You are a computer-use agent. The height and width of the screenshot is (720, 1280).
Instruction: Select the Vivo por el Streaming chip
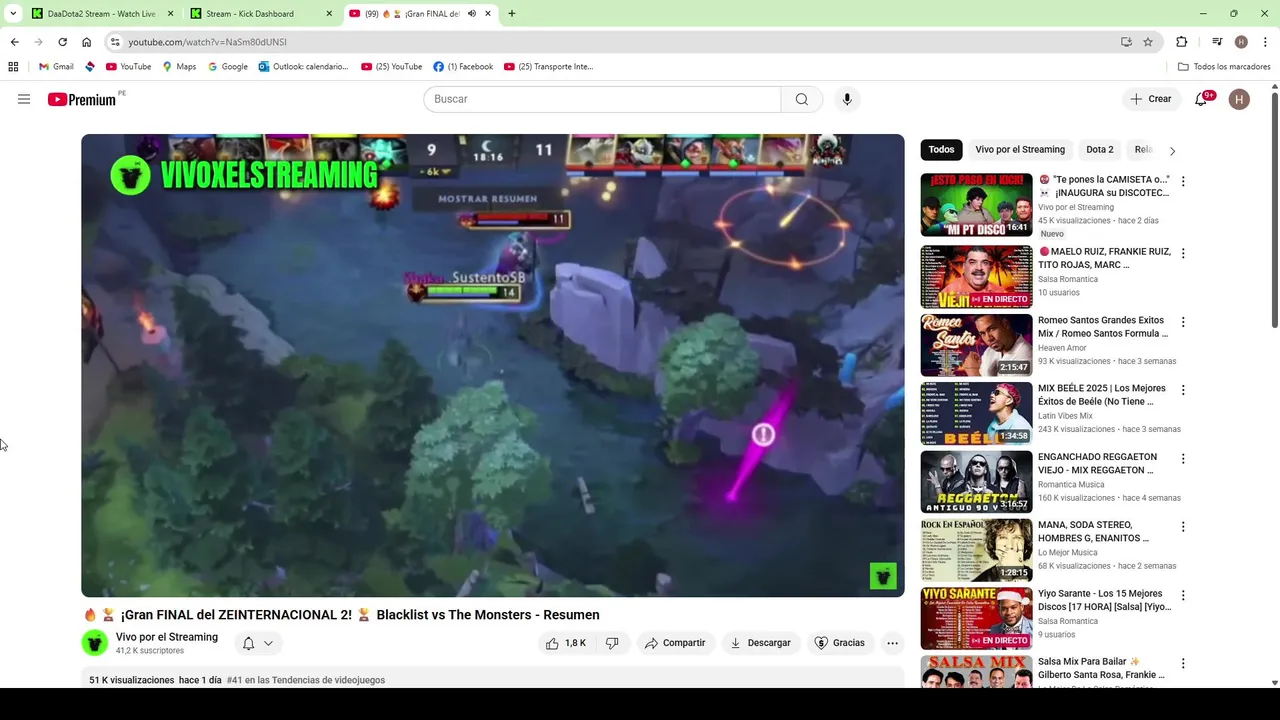coord(1020,150)
